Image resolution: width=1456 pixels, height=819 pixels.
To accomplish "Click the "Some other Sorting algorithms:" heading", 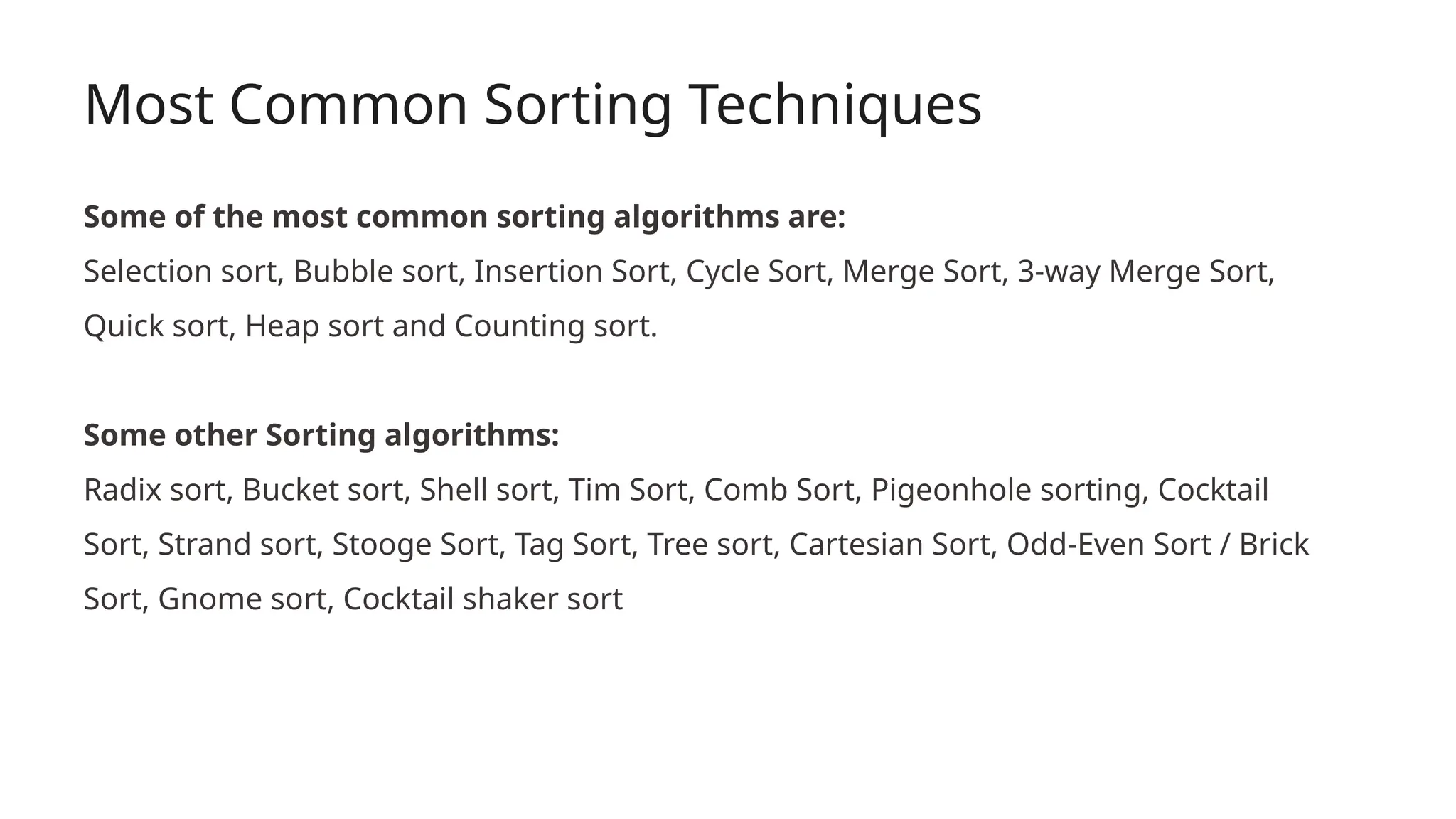I will [x=321, y=435].
